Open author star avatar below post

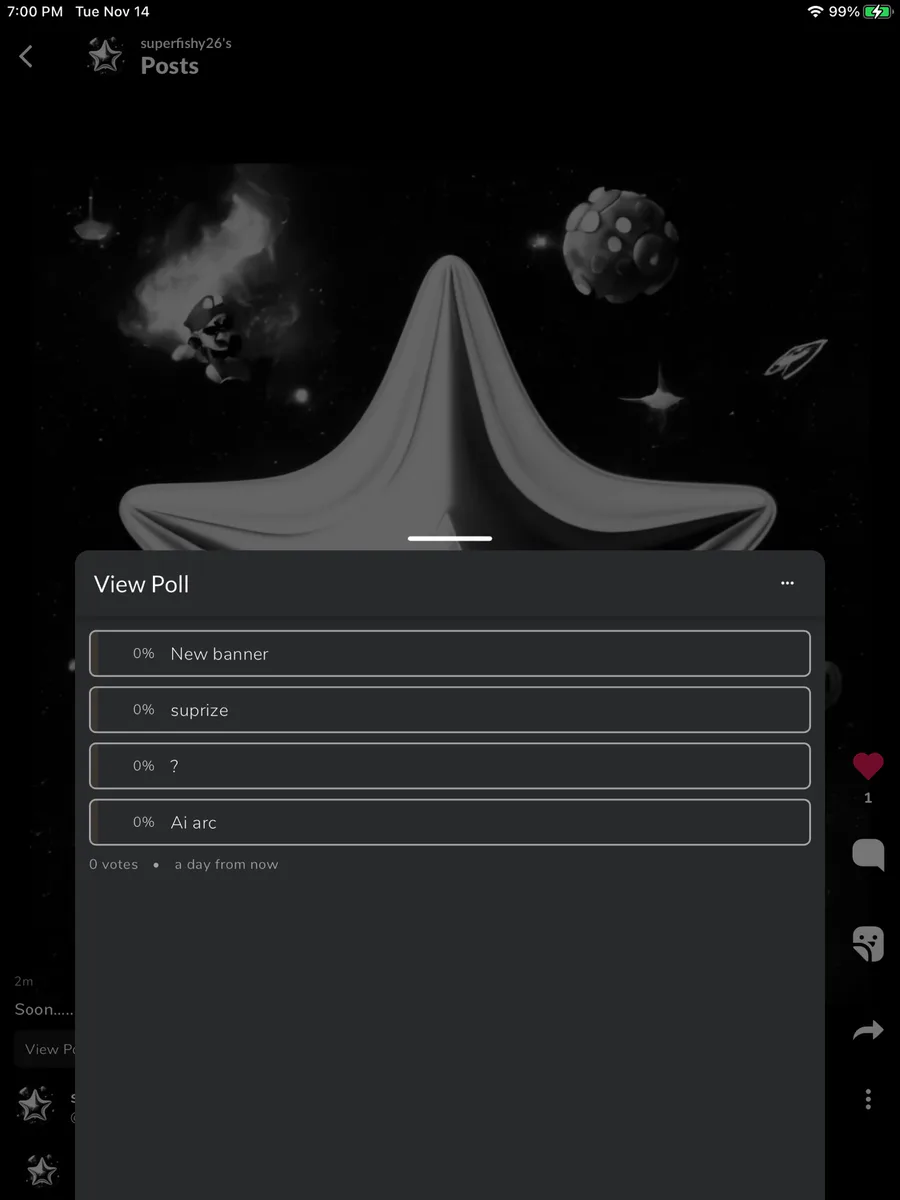point(35,1105)
